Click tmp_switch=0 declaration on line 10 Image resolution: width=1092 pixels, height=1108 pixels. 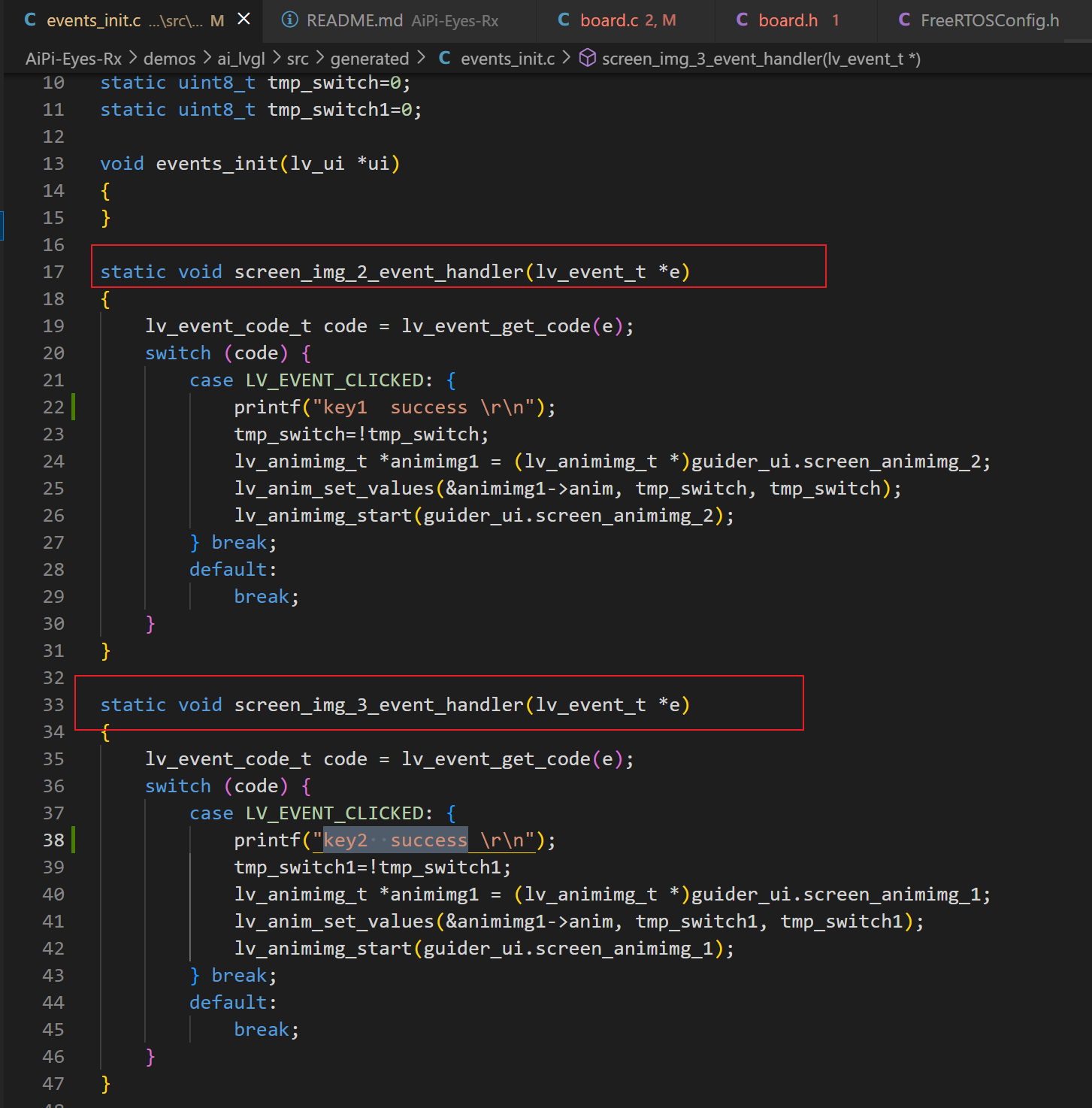pyautogui.click(x=339, y=83)
